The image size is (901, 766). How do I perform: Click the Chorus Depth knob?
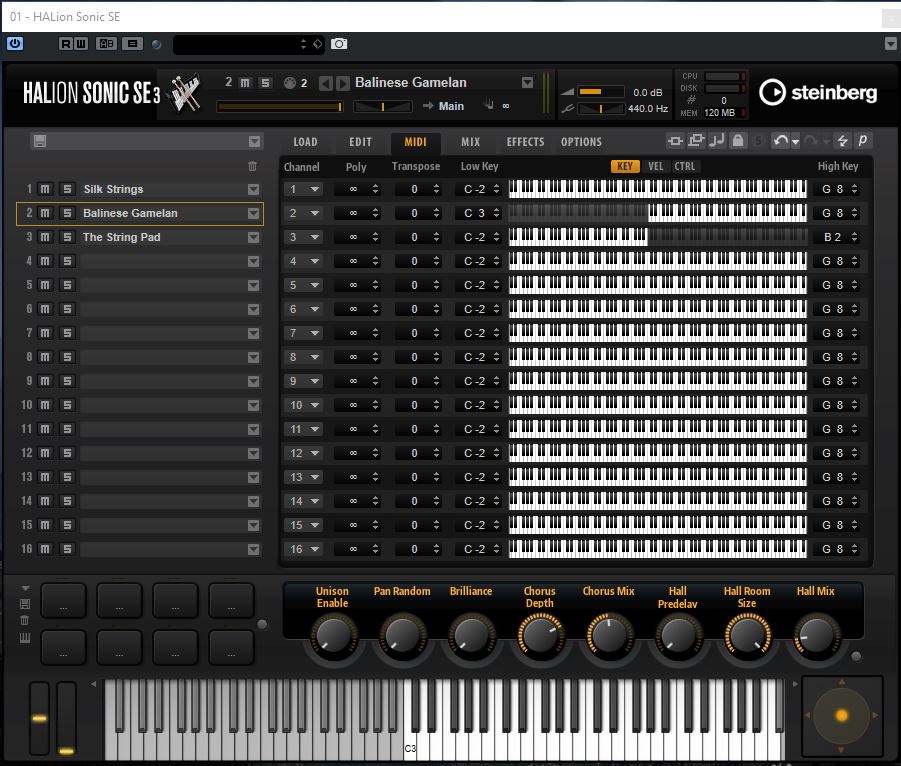coord(540,636)
